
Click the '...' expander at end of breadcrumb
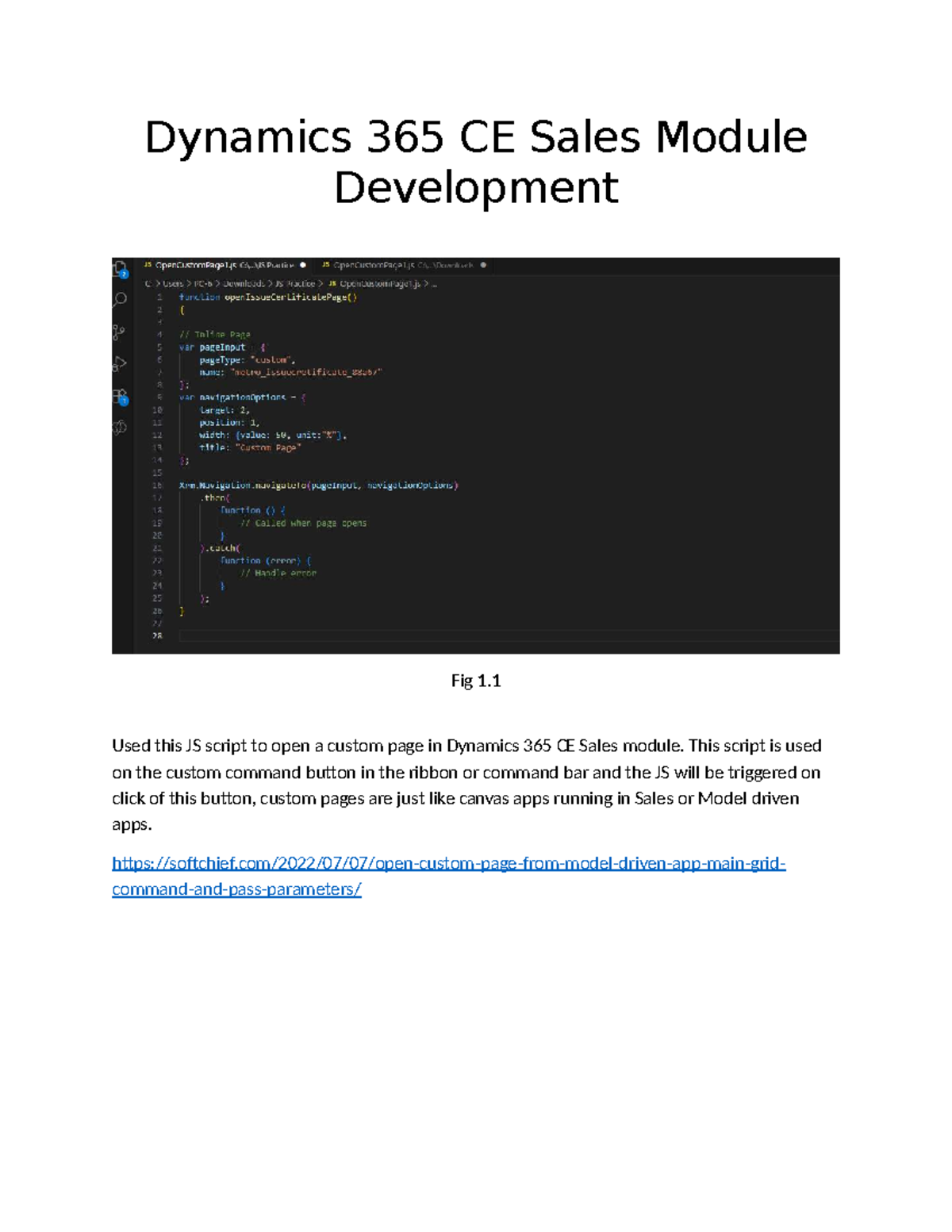[x=435, y=284]
